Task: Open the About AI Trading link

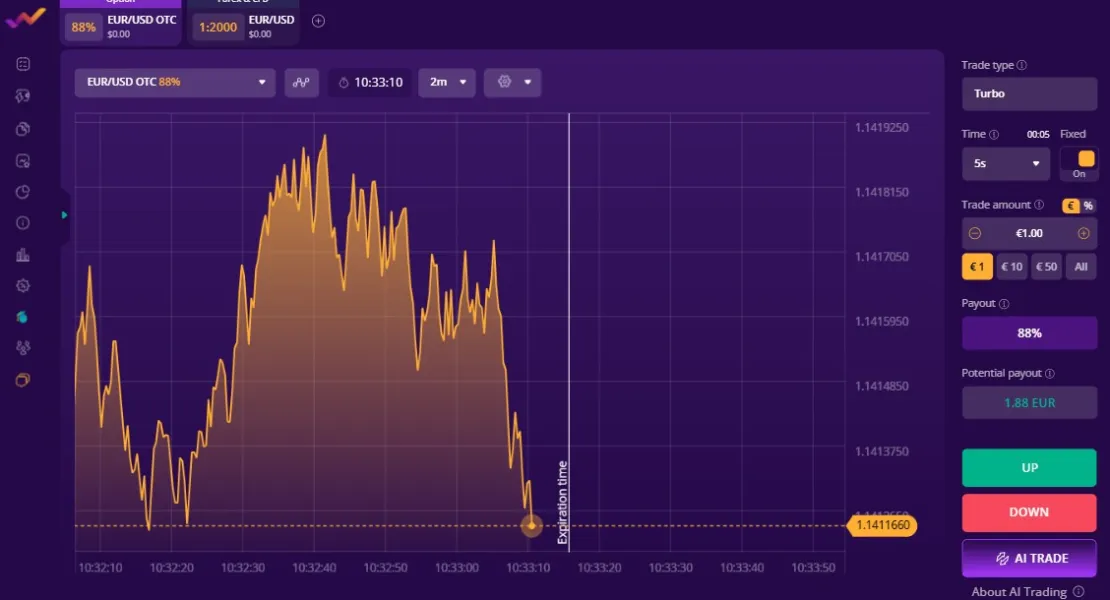Action: [x=1019, y=592]
